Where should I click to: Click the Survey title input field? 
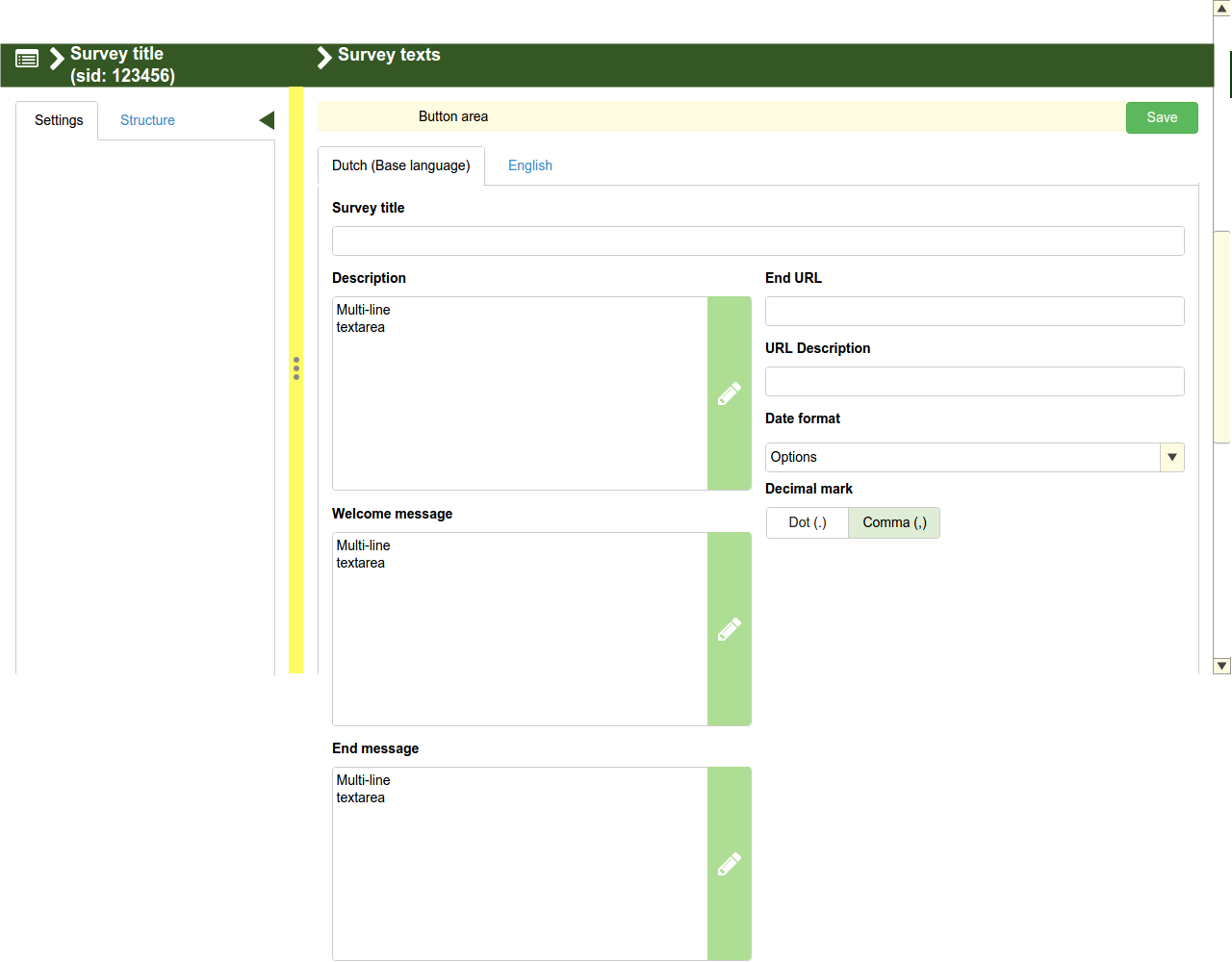tap(757, 240)
